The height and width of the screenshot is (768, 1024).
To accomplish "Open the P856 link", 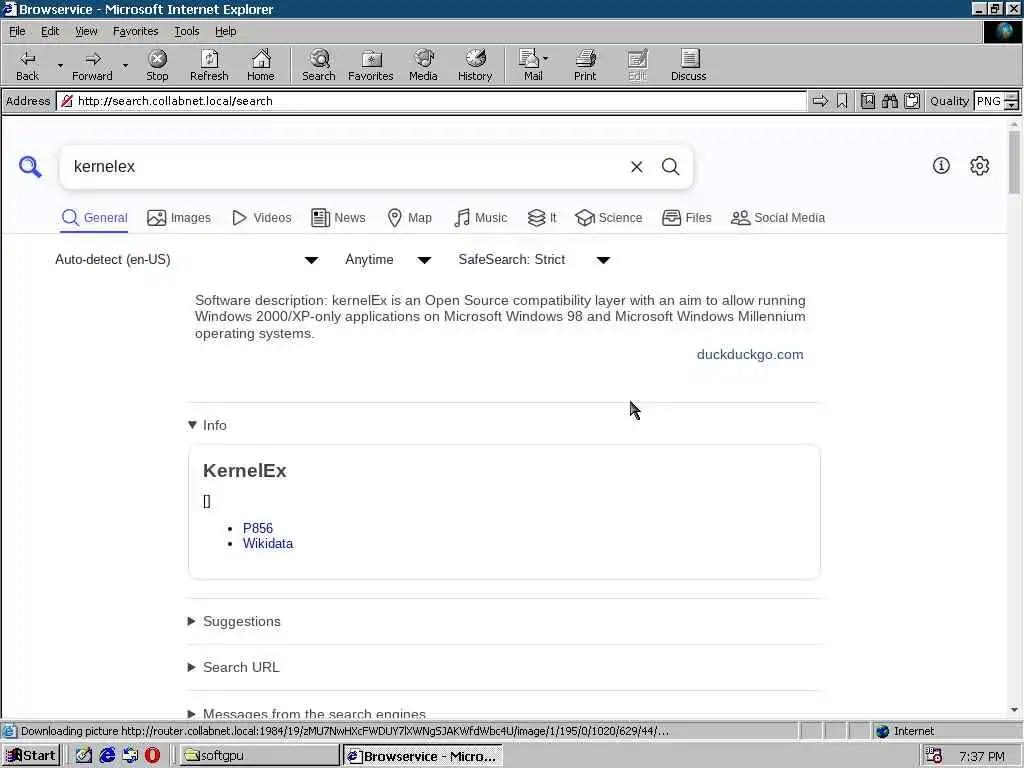I will click(258, 528).
